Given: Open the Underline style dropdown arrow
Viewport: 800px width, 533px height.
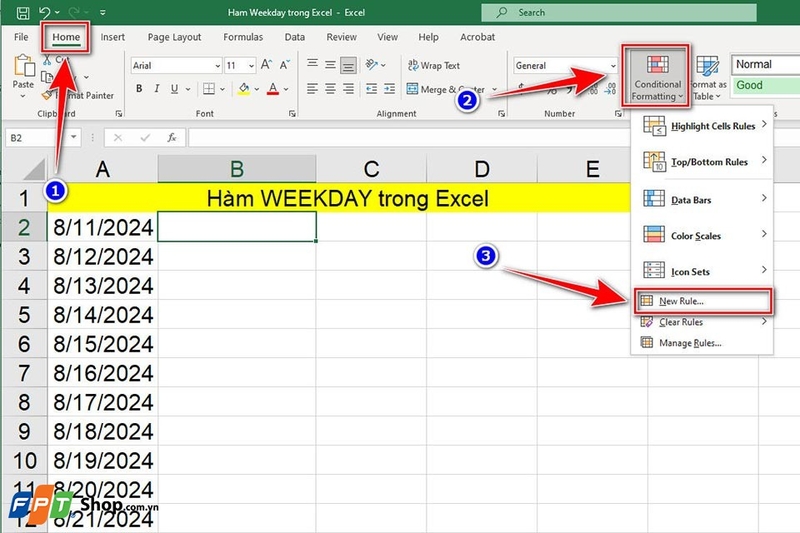Looking at the screenshot, I should click(x=188, y=89).
